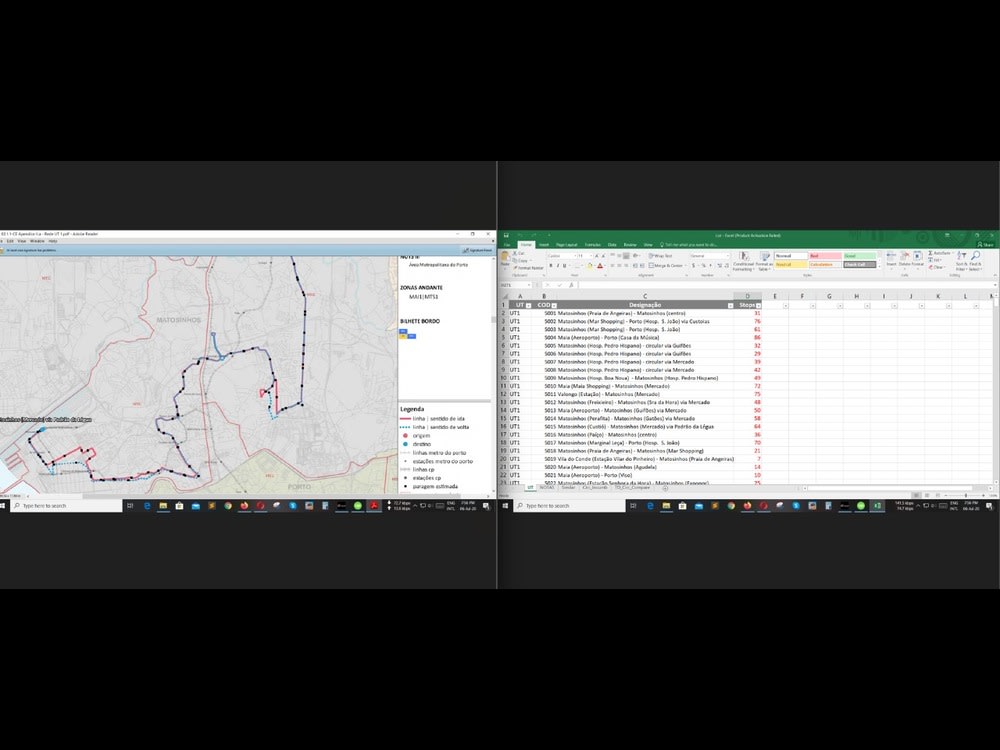This screenshot has width=1000, height=750.
Task: Click Excel icon on the right monitor's taskbar
Action: coord(877,506)
